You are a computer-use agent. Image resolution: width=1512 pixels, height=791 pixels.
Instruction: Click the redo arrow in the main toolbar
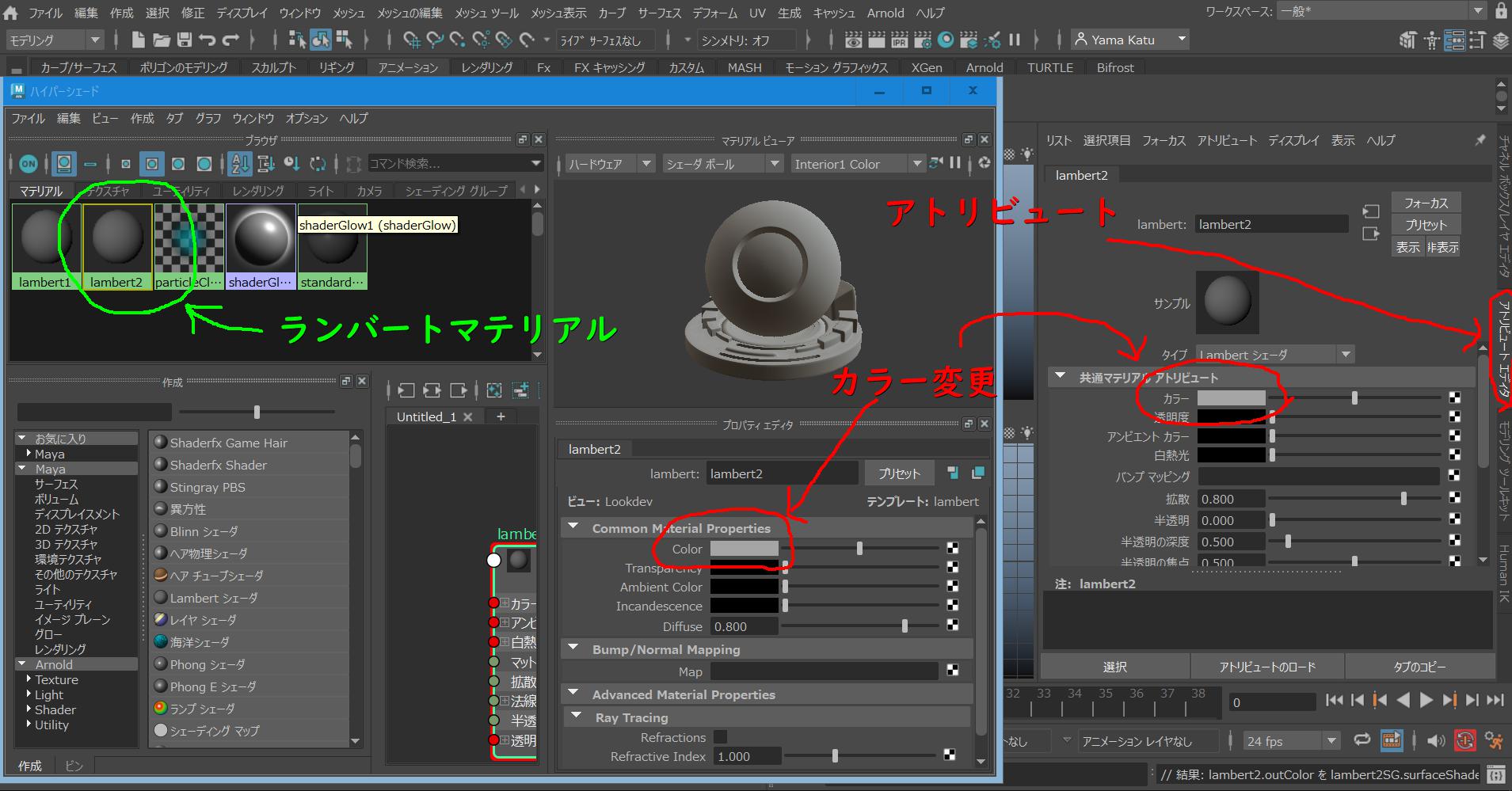click(x=231, y=40)
